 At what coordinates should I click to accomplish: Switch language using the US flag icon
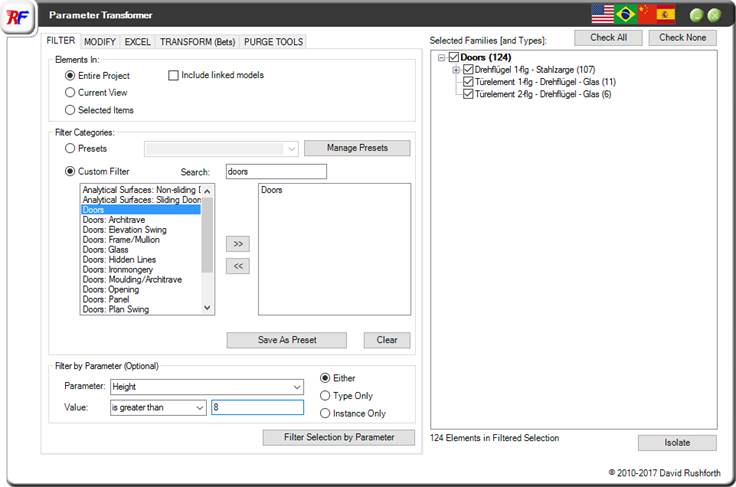pos(603,14)
